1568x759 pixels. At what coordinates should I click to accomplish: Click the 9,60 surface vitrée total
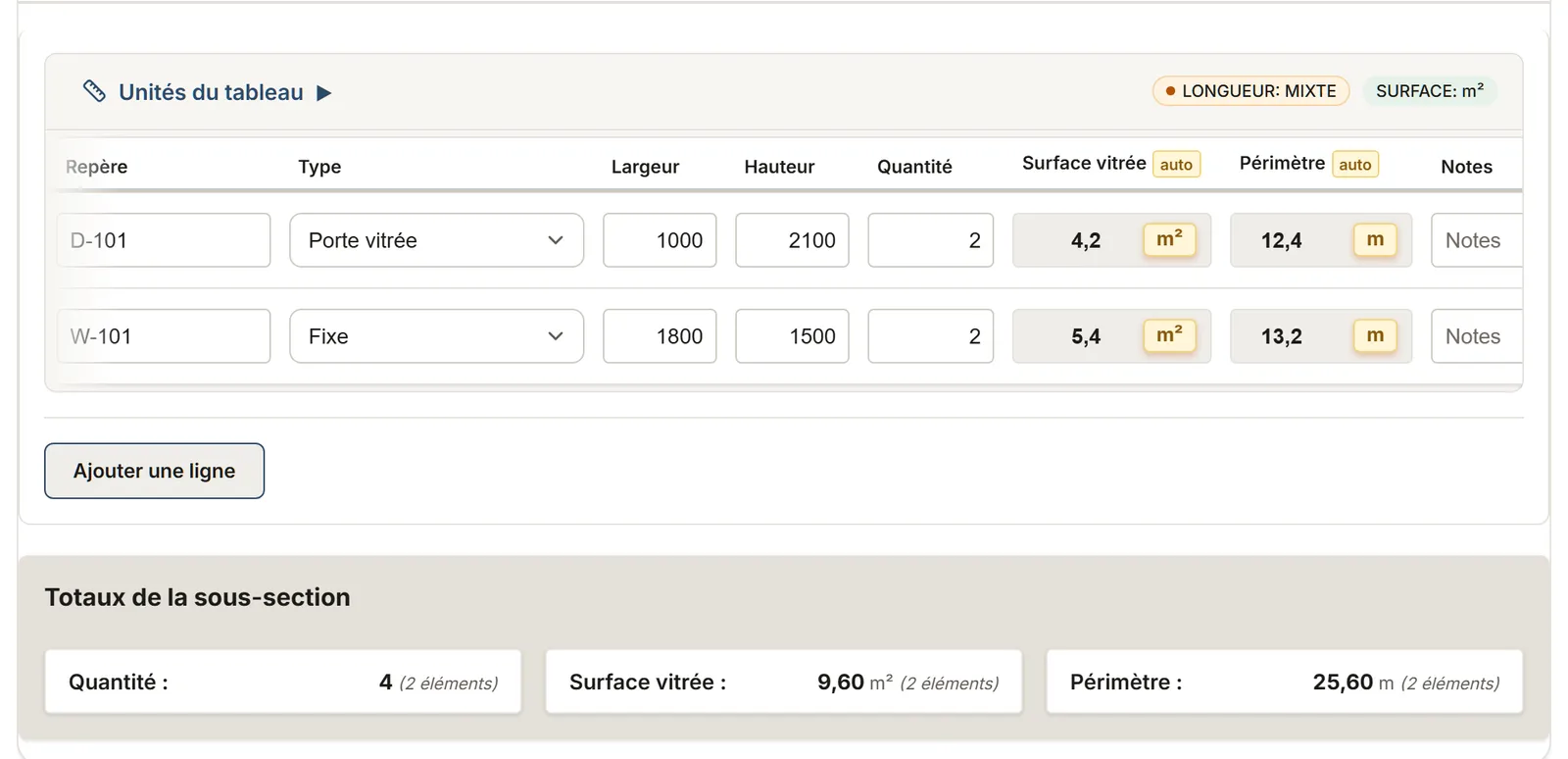point(841,682)
